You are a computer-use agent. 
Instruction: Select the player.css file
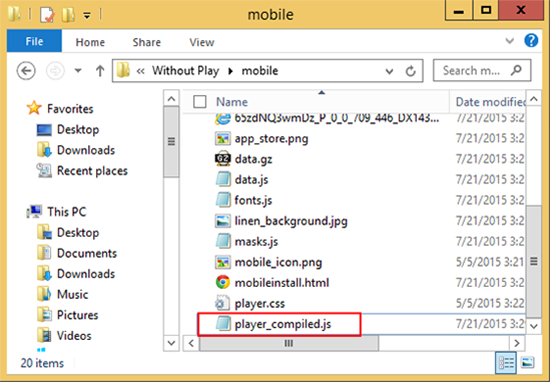[260, 304]
